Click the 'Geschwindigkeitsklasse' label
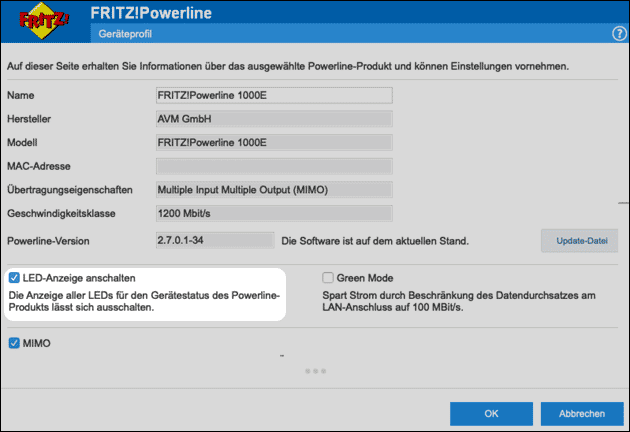Viewport: 630px width, 432px height. (x=61, y=213)
